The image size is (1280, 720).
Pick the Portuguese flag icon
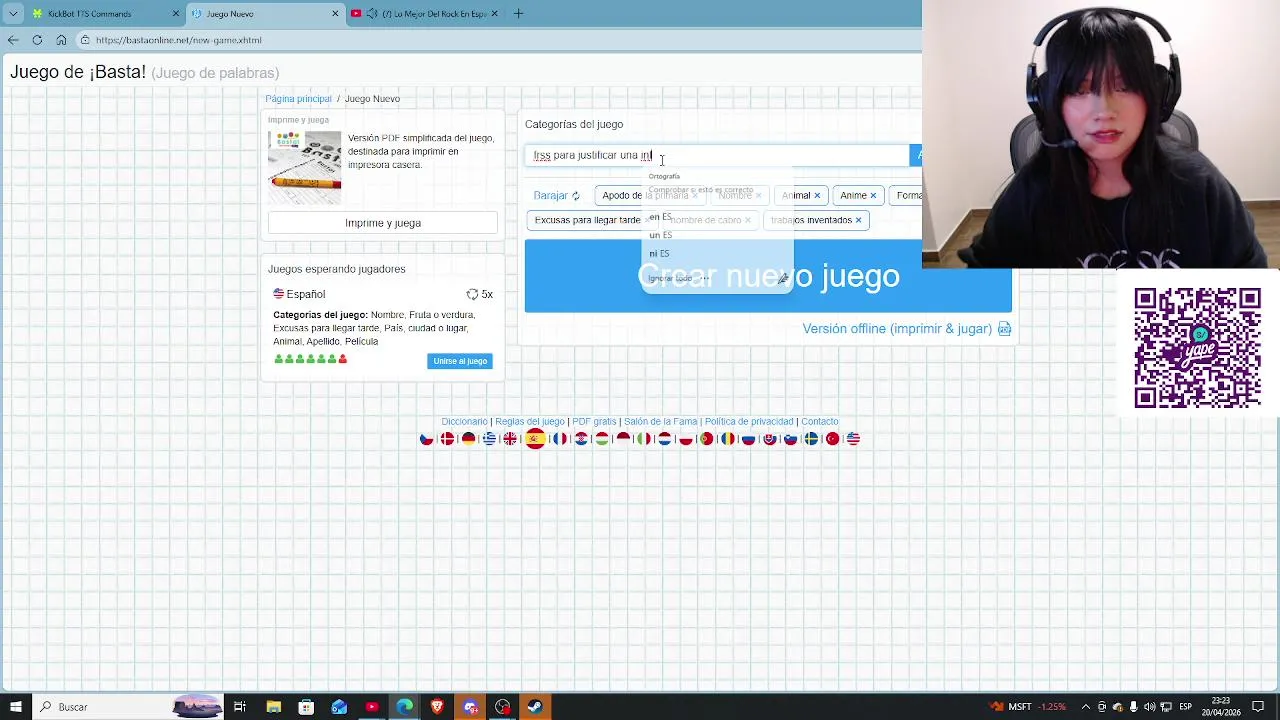(x=707, y=439)
